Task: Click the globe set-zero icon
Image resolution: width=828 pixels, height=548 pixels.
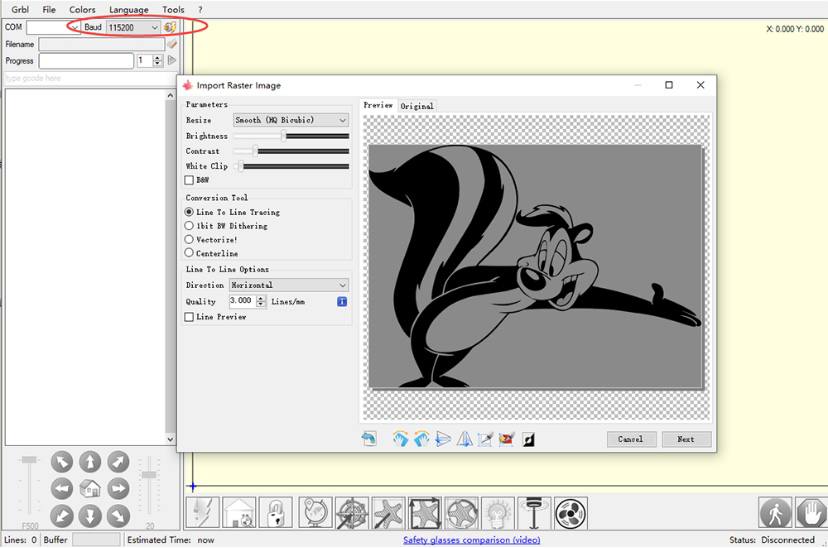Action: coord(315,513)
